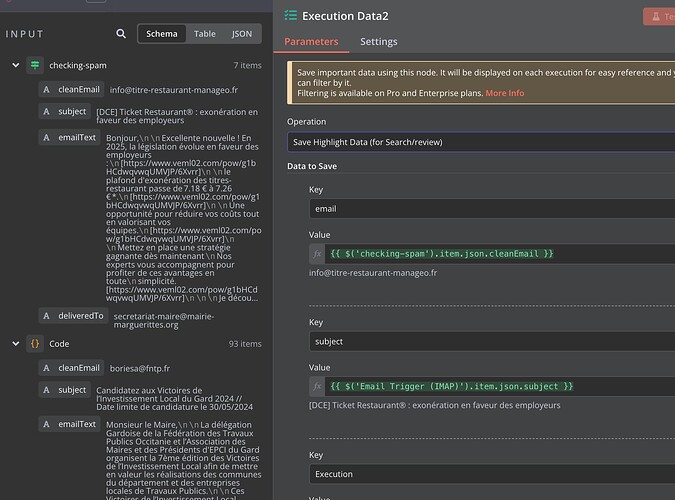Click the INPUT panel heading
The image size is (675, 500).
pos(25,34)
